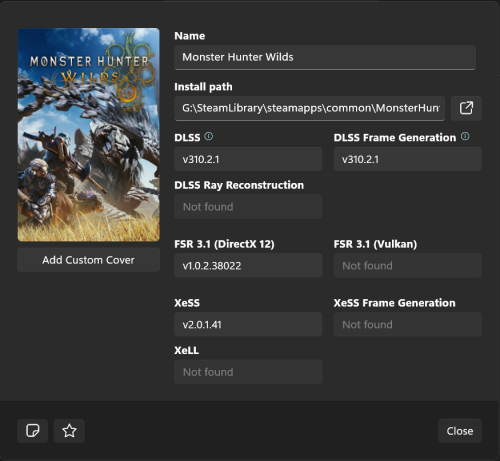This screenshot has width=500, height=461.
Task: Click the DLSS info icon
Action: point(209,136)
